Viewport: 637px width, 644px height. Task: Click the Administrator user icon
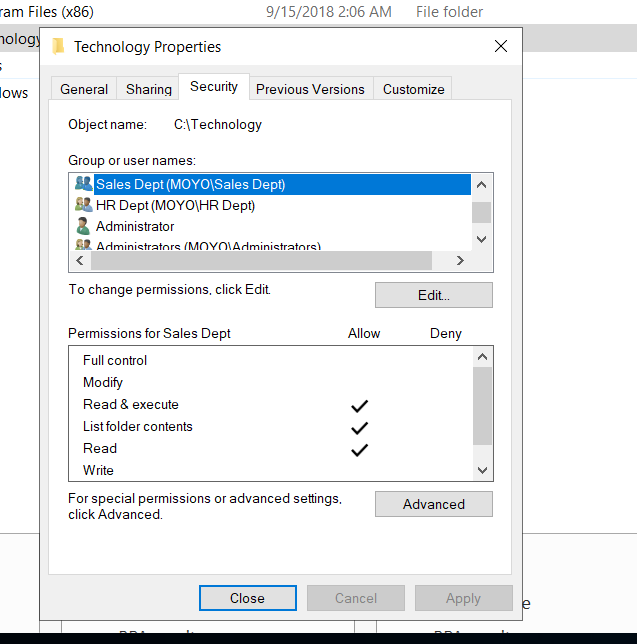click(83, 226)
